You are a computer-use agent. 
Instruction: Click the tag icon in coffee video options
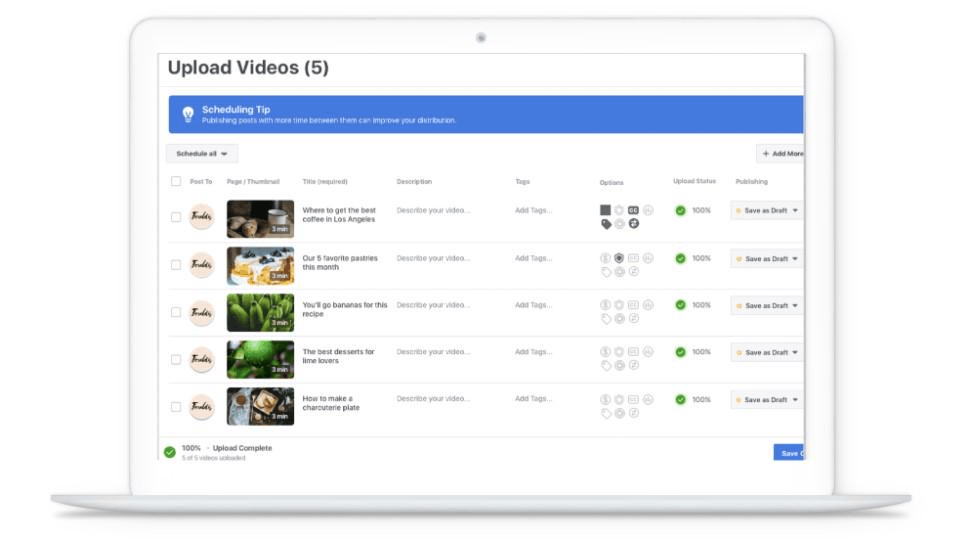click(606, 224)
